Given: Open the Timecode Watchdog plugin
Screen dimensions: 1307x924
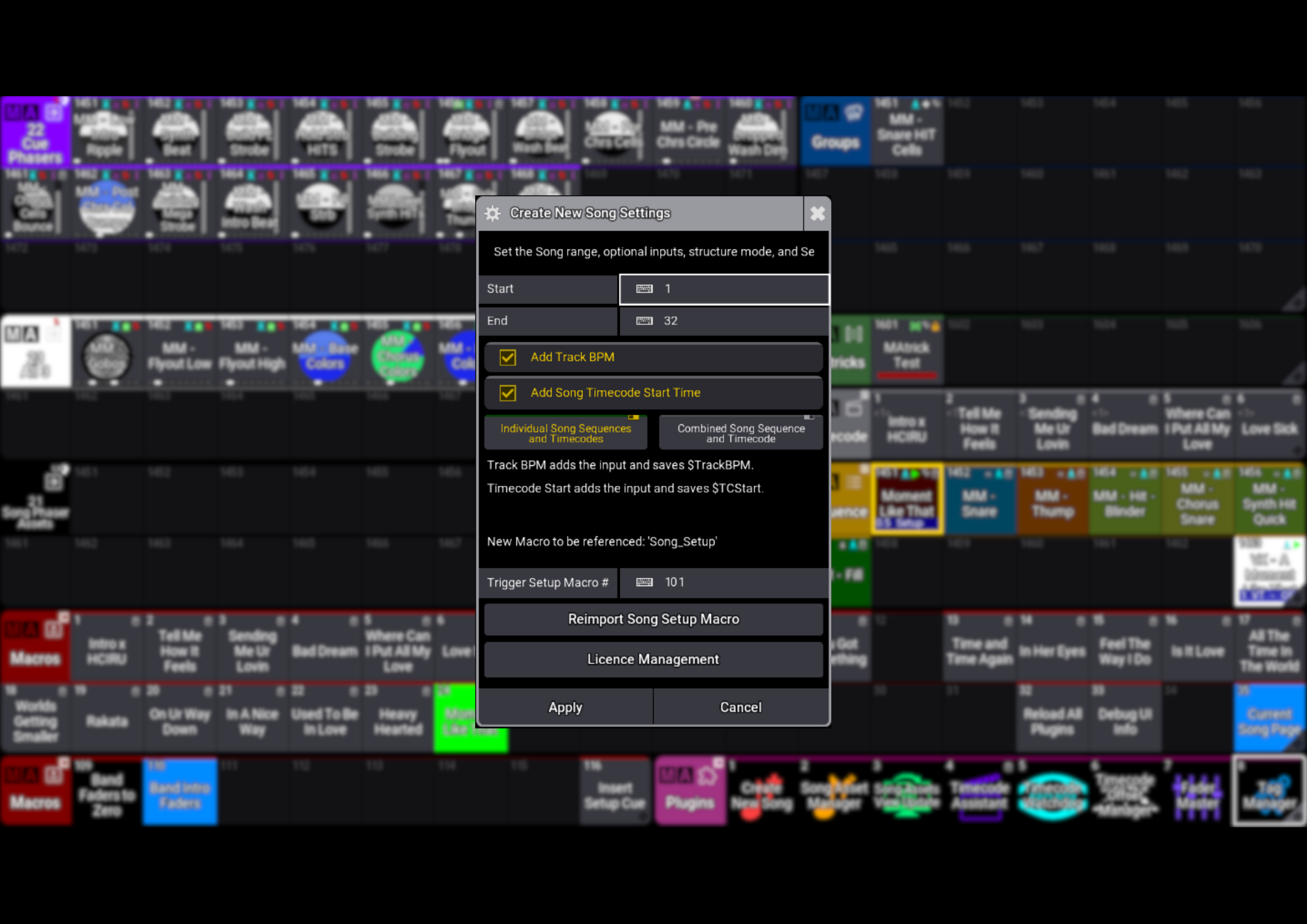Looking at the screenshot, I should click(1052, 793).
